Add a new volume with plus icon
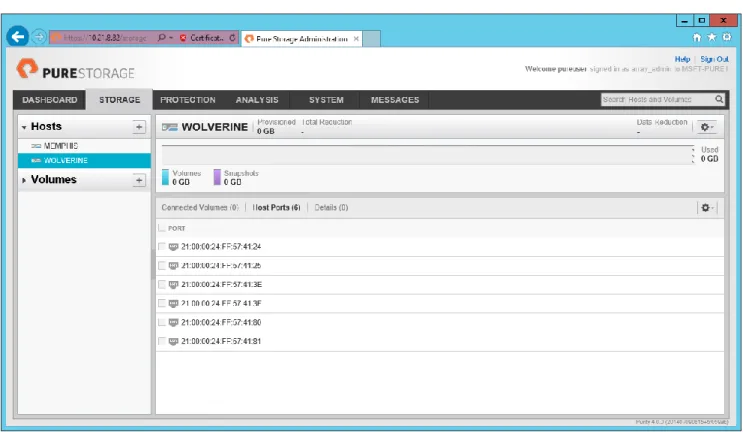The height and width of the screenshot is (432, 743). [139, 180]
